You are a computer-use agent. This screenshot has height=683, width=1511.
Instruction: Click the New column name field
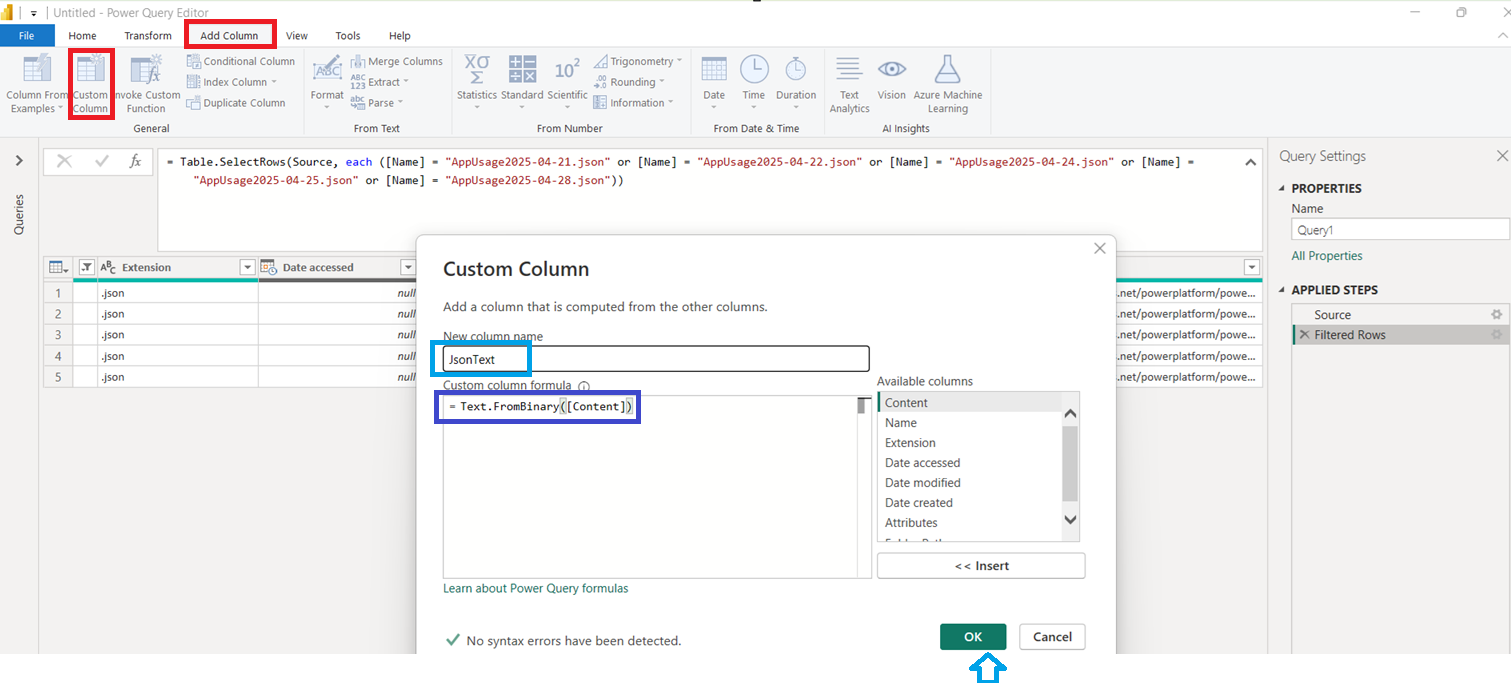pos(656,359)
